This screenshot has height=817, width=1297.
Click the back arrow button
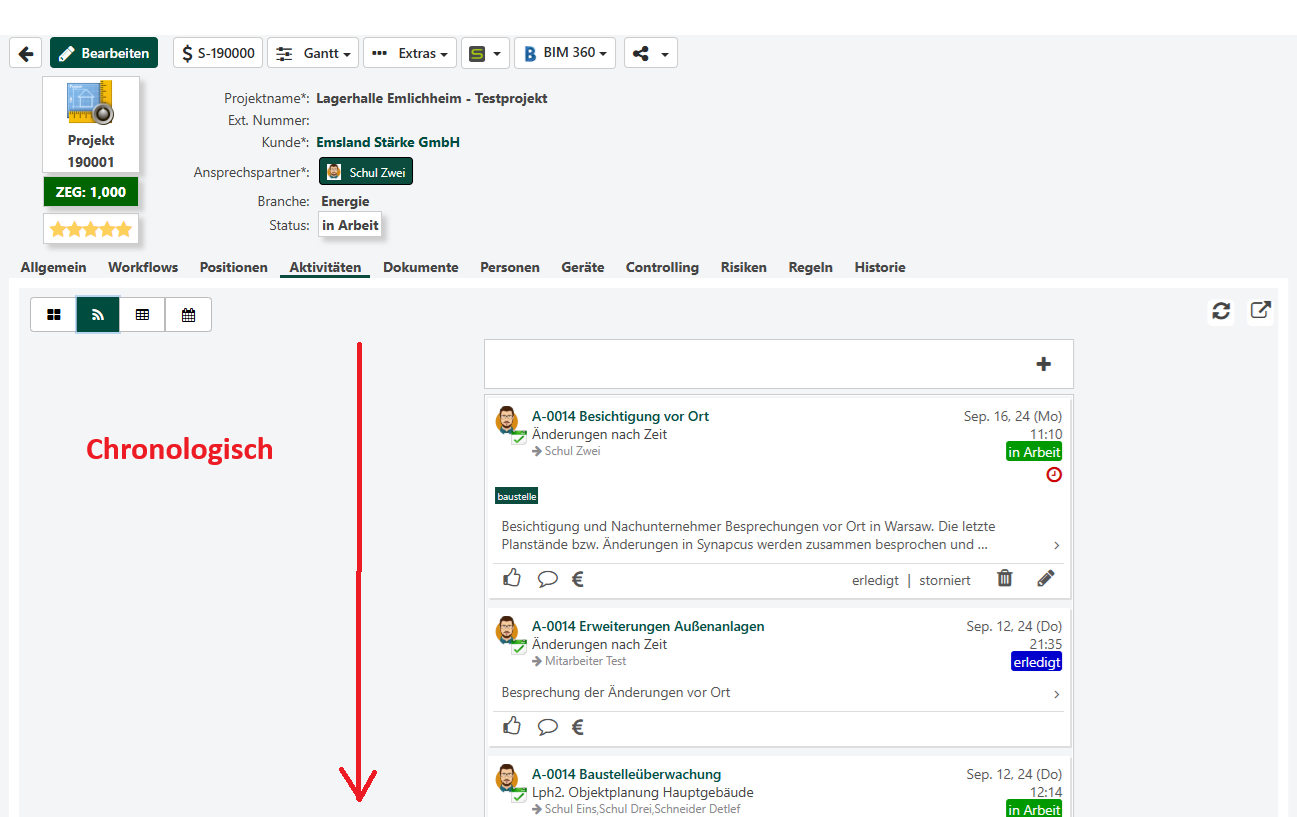click(25, 53)
